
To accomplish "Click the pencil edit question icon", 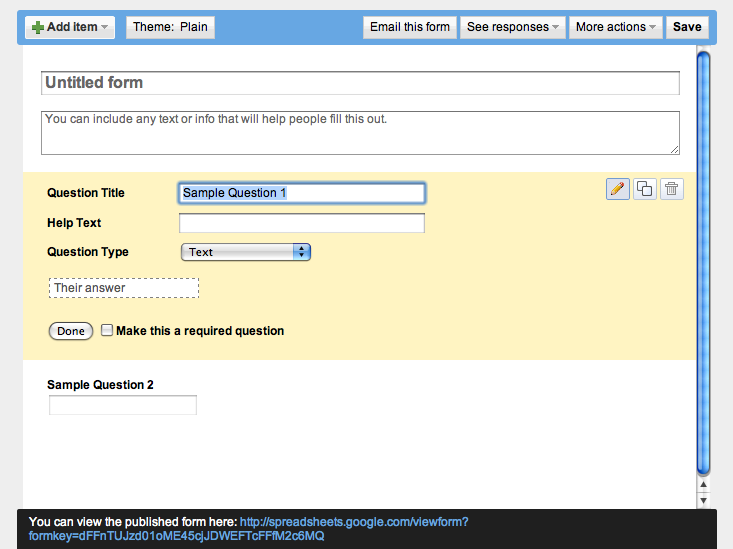I will (x=618, y=189).
